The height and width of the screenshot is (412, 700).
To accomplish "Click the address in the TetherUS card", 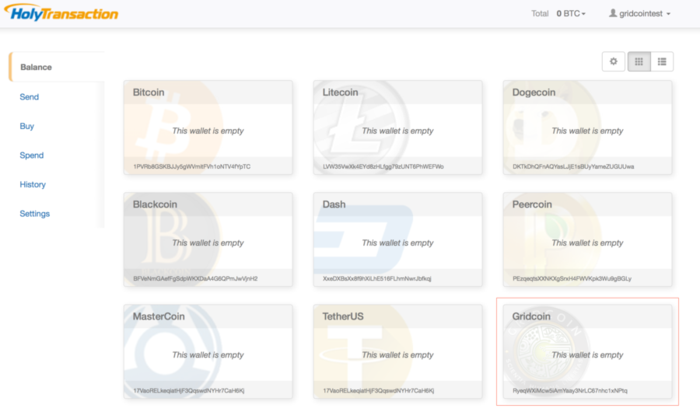I will (379, 391).
